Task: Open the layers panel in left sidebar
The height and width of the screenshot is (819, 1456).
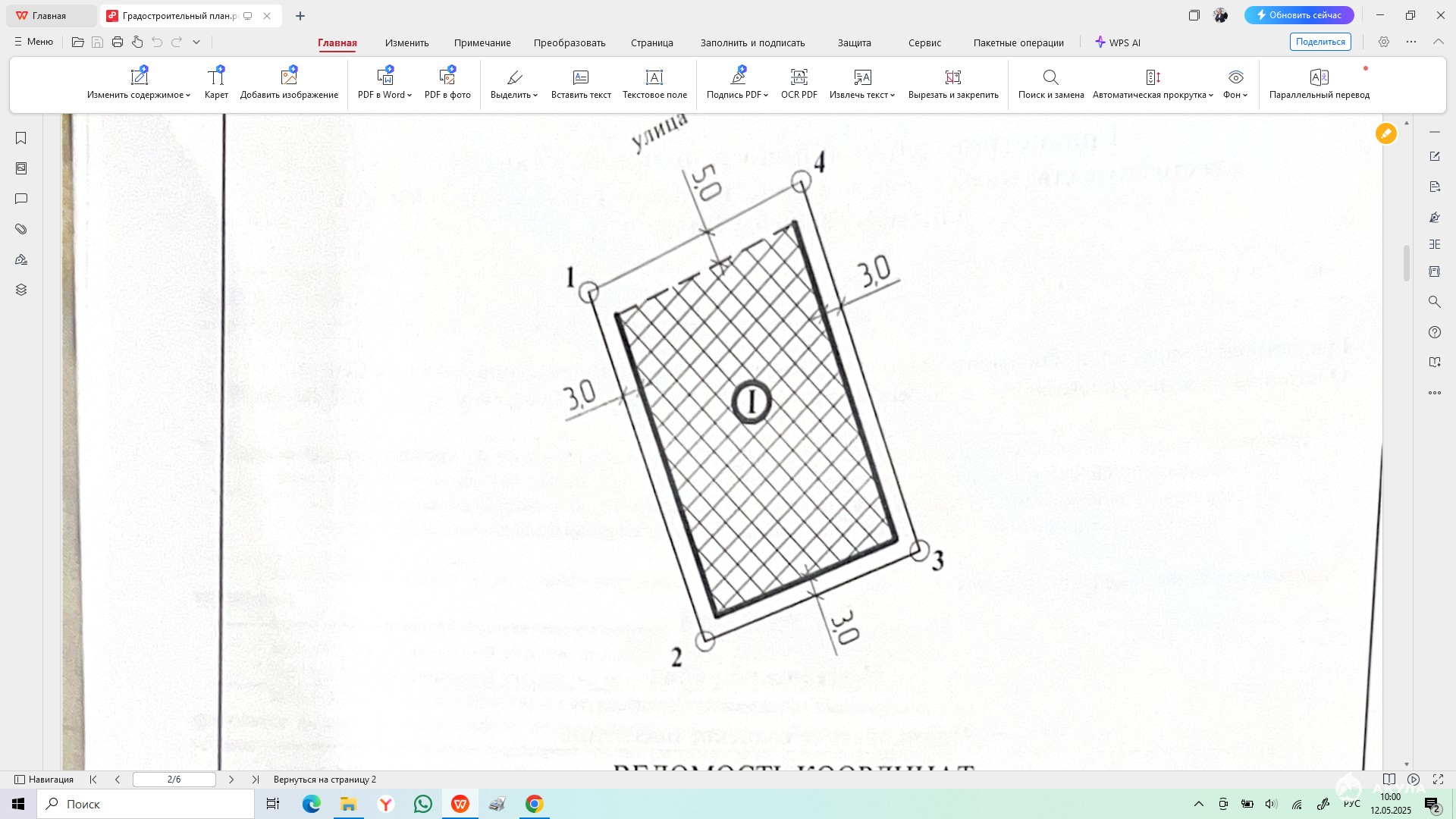Action: point(21,290)
